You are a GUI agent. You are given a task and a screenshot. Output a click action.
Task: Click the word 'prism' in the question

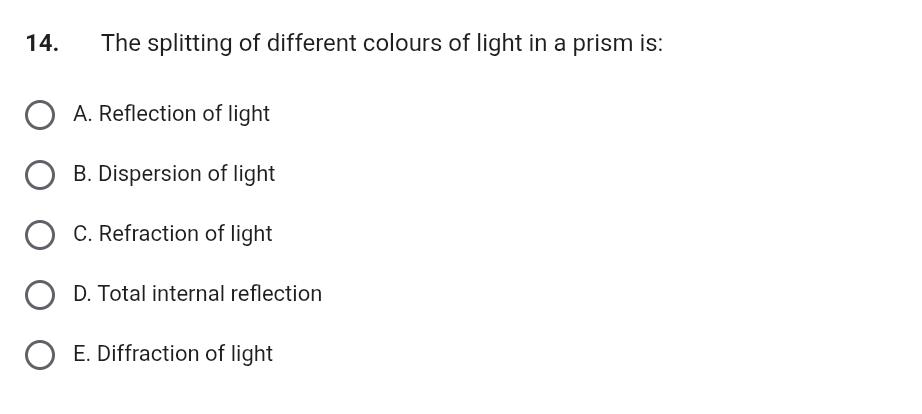pos(603,43)
